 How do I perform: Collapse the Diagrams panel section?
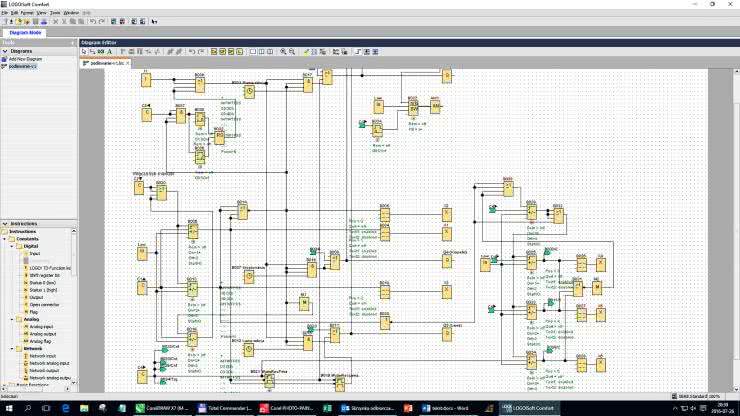point(5,51)
